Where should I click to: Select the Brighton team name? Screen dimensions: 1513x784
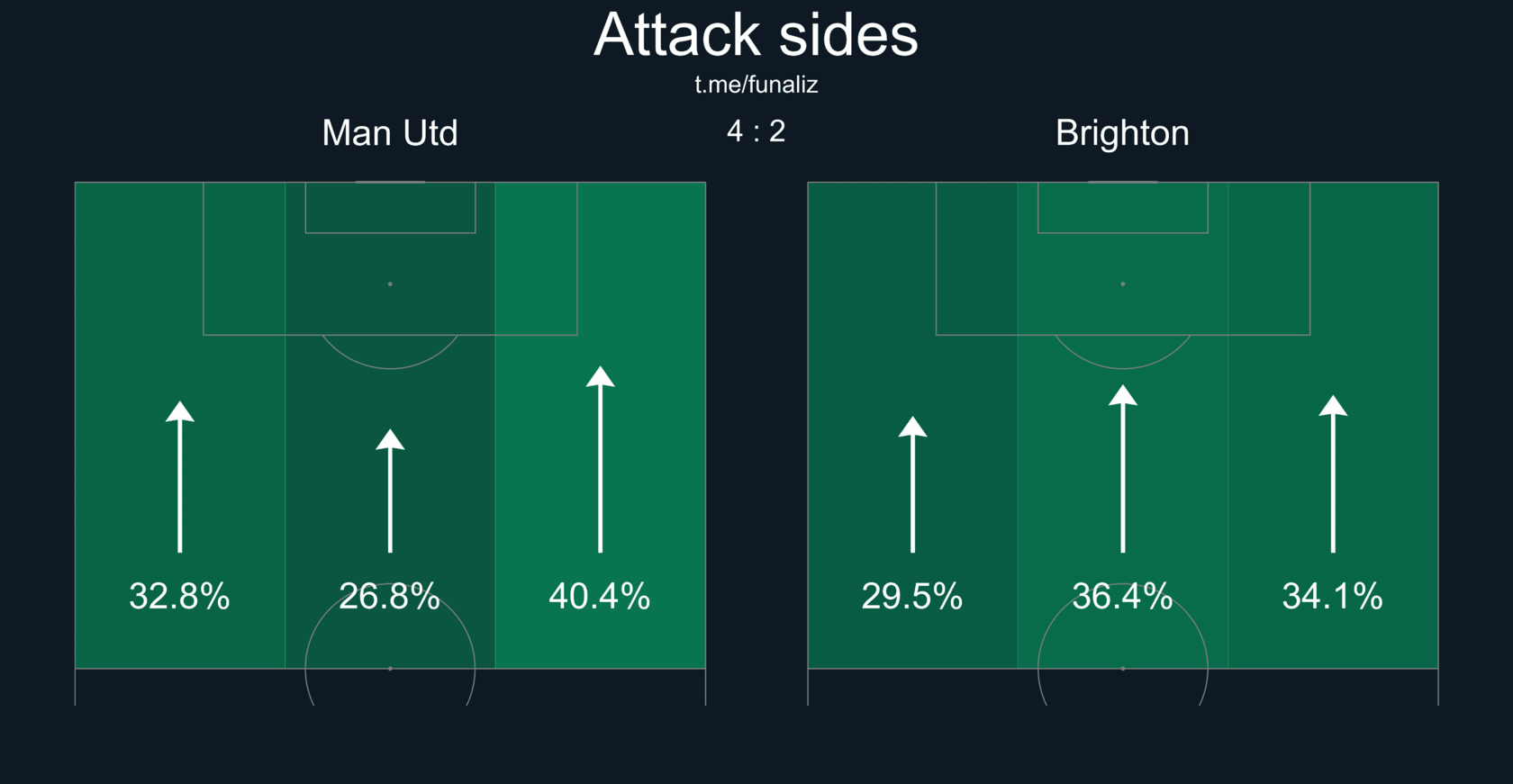(1122, 133)
